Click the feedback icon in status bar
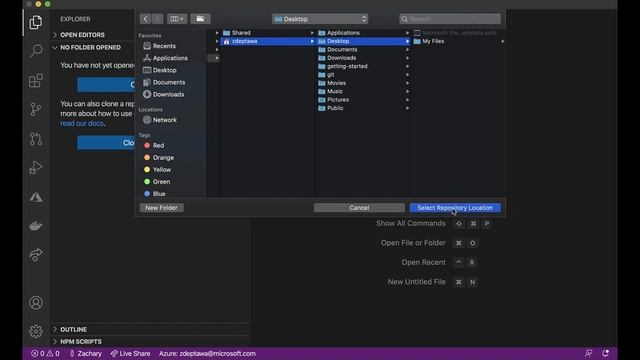The height and width of the screenshot is (360, 640). (x=589, y=353)
